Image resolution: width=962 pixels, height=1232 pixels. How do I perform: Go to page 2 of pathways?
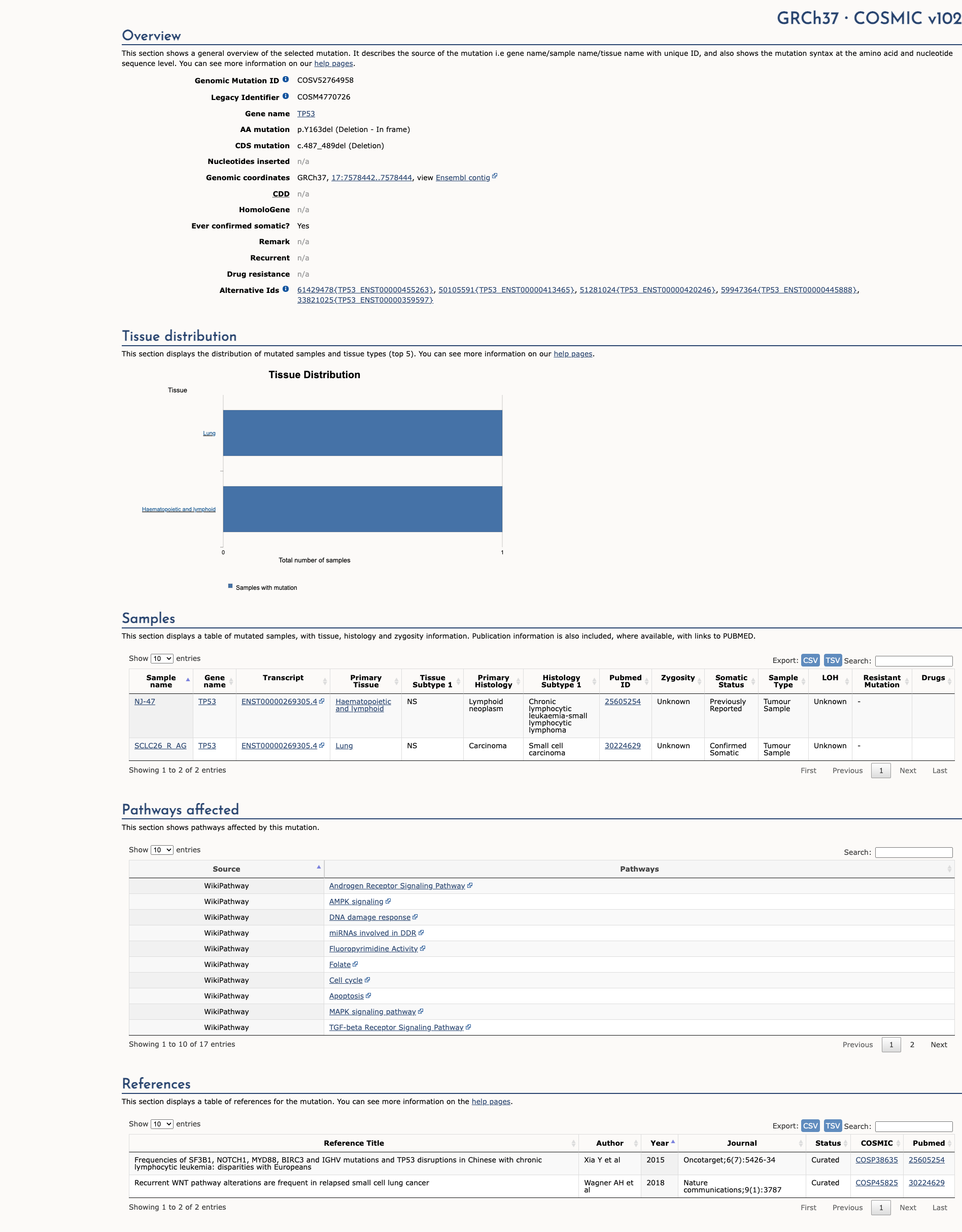[x=912, y=1045]
